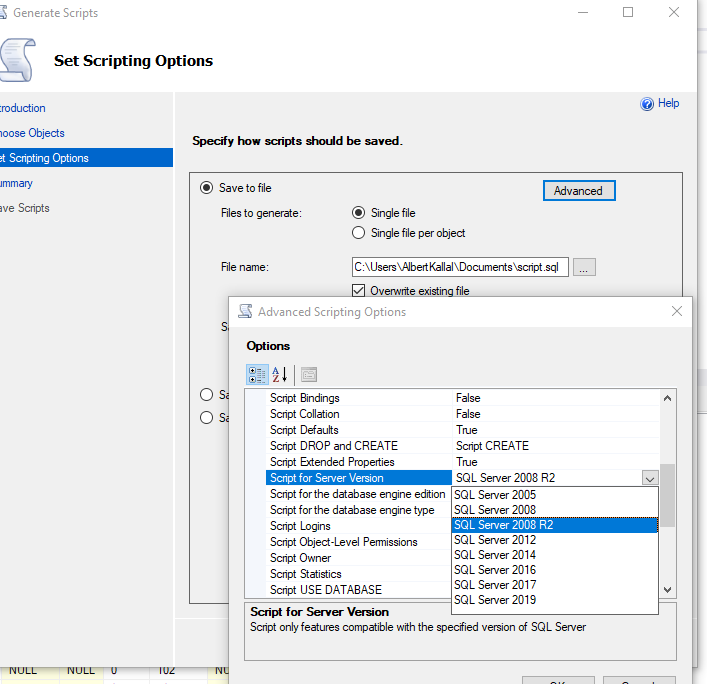Click the Categorized view icon in Options toolbar
The width and height of the screenshot is (707, 684).
click(257, 375)
